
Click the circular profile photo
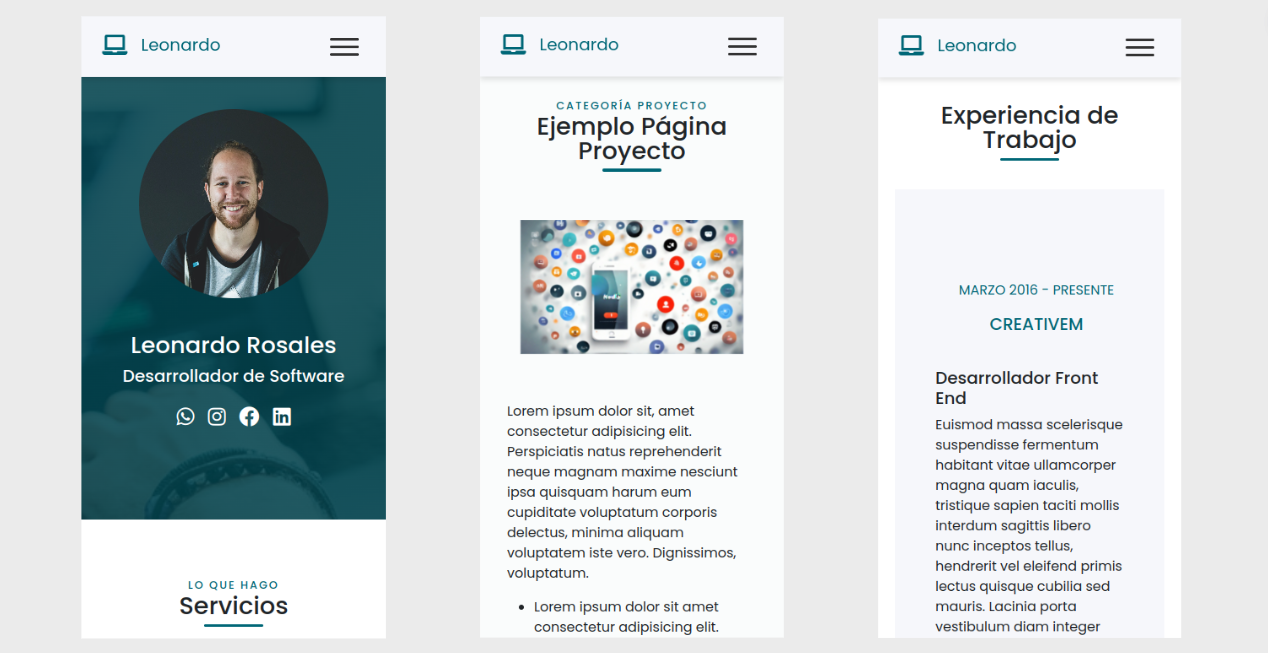(233, 204)
